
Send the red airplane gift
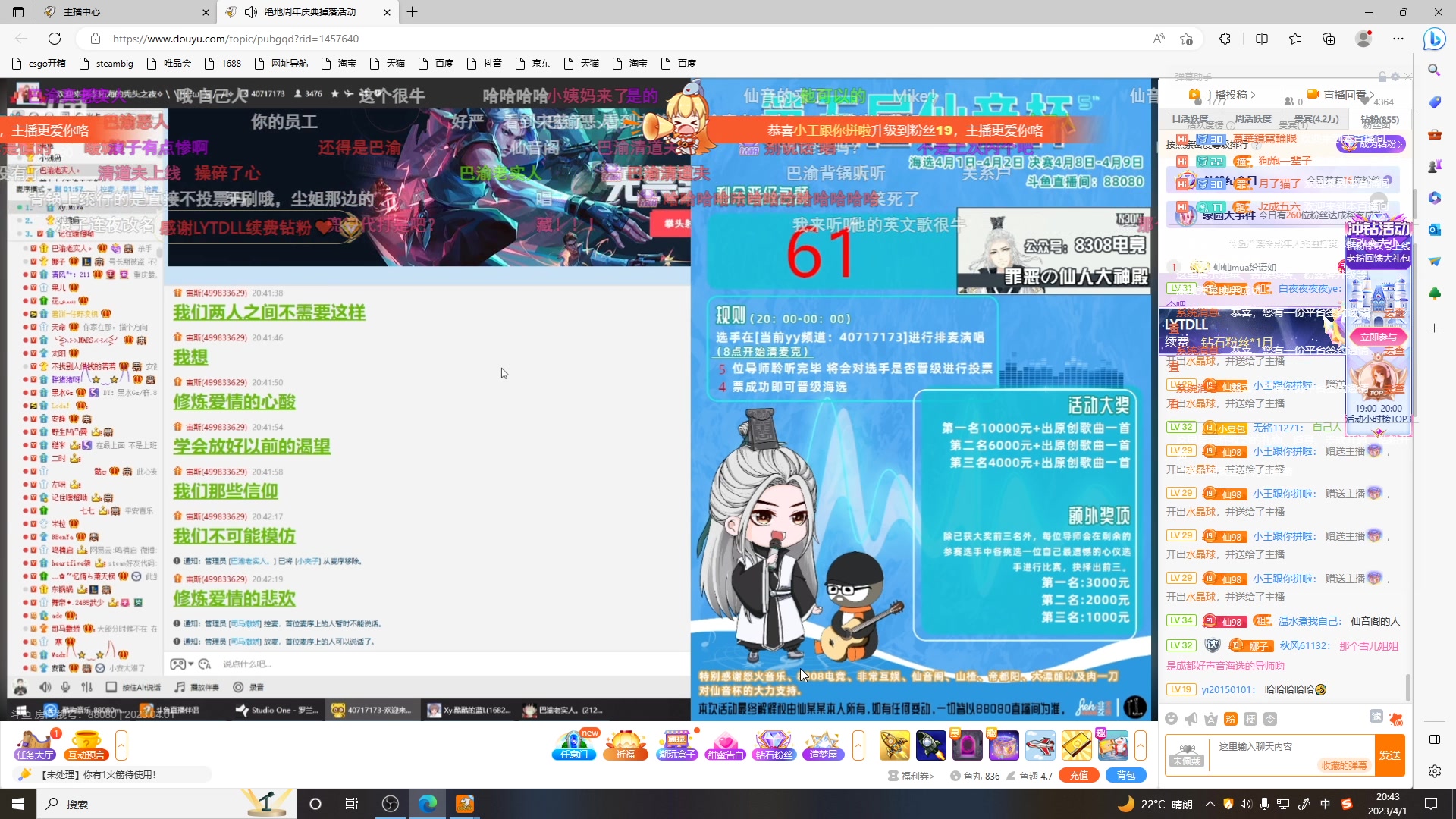(1040, 745)
